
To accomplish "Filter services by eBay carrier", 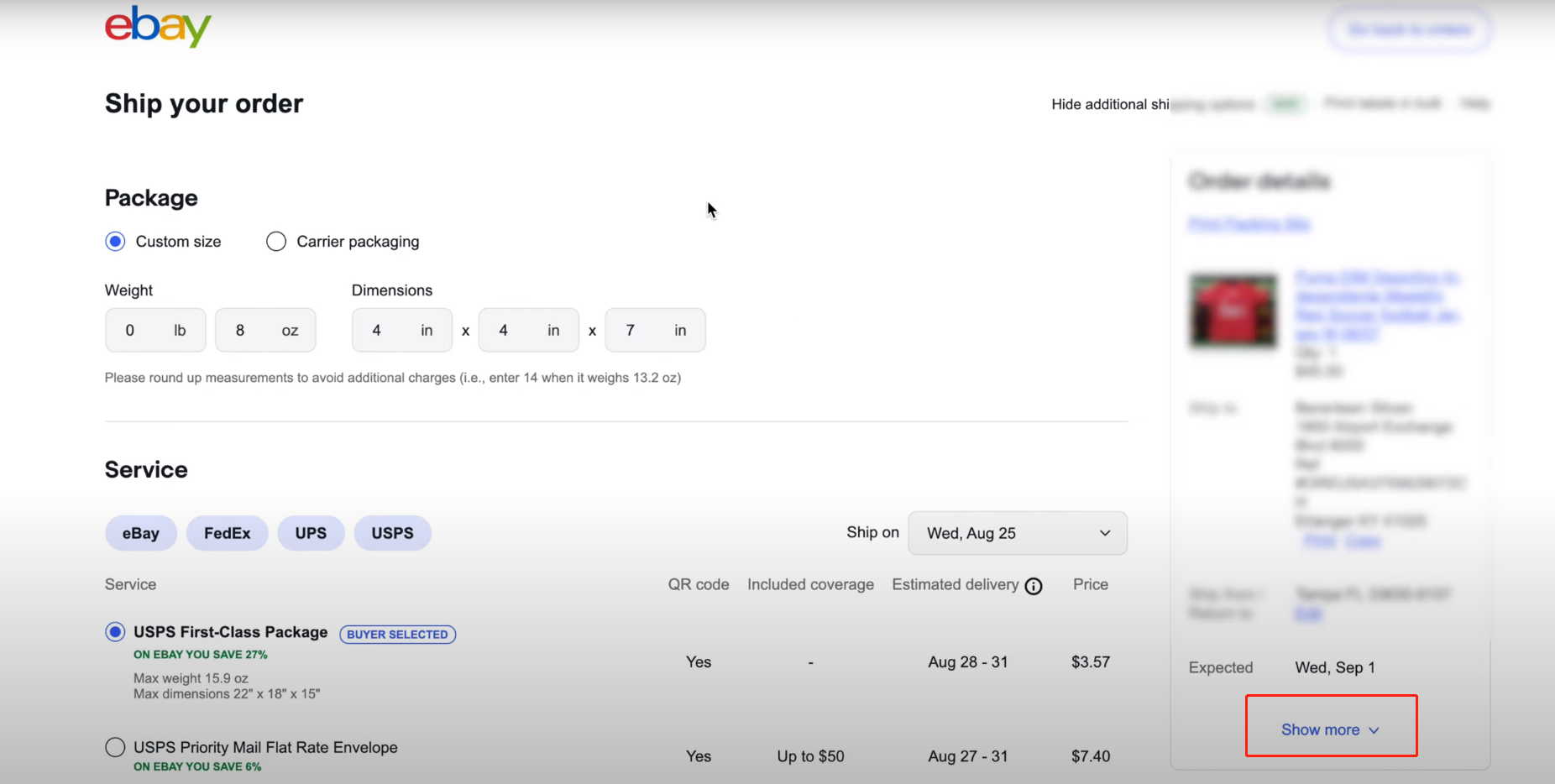I will pyautogui.click(x=141, y=533).
